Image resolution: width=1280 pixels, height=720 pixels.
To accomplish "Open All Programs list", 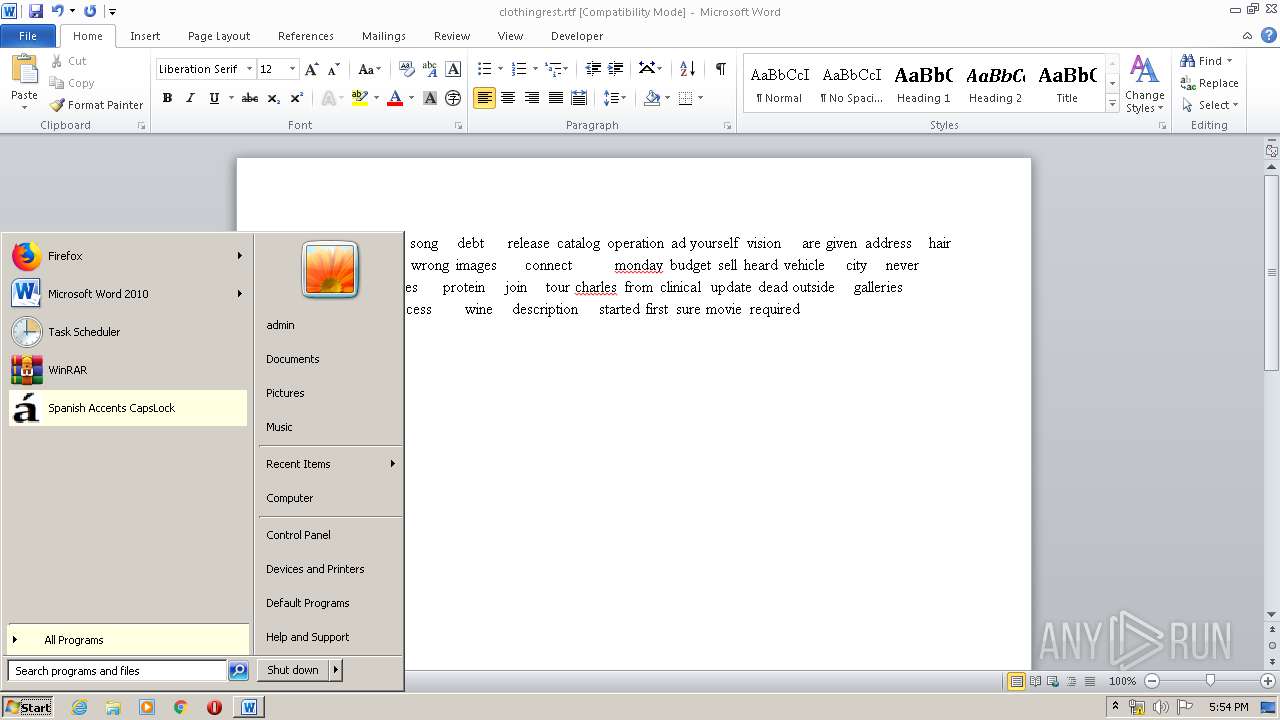I will click(128, 640).
